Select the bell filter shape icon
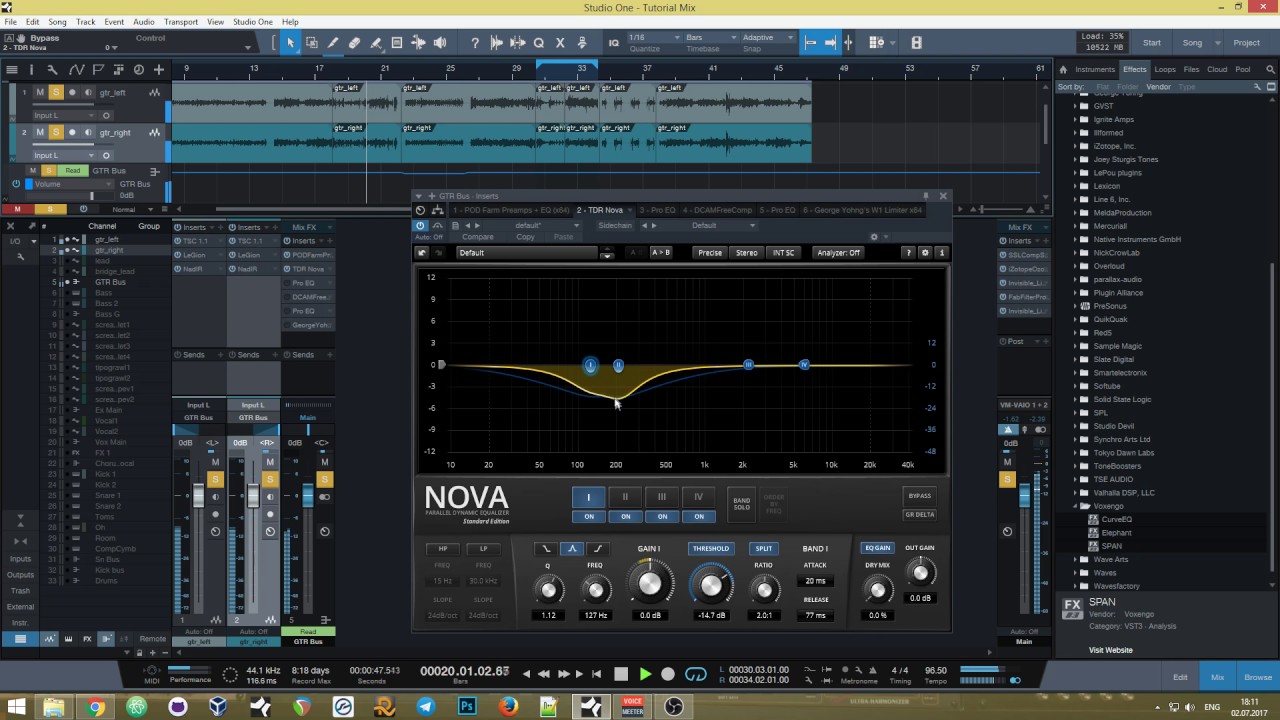 pos(572,549)
